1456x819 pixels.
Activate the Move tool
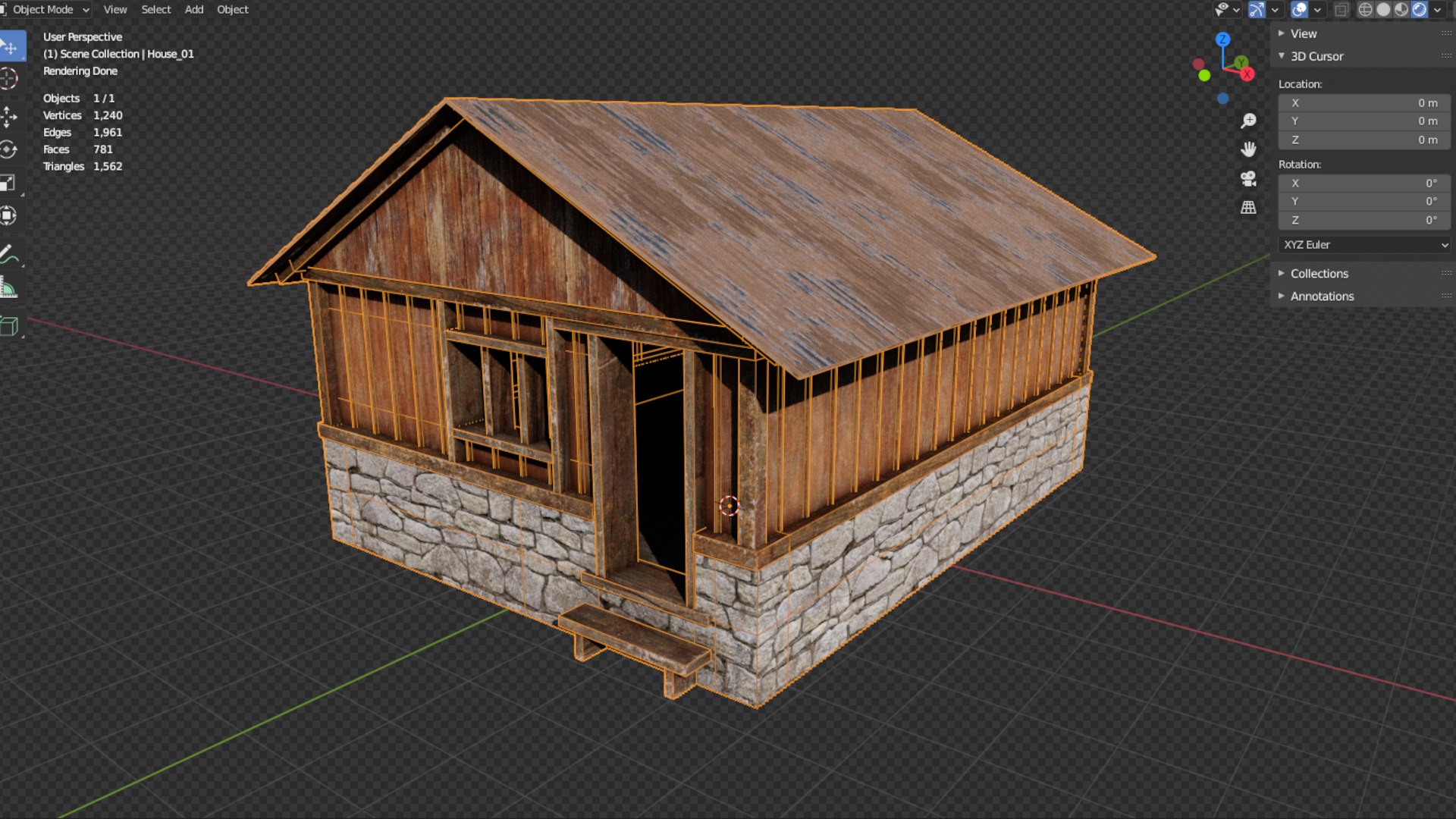click(x=9, y=117)
